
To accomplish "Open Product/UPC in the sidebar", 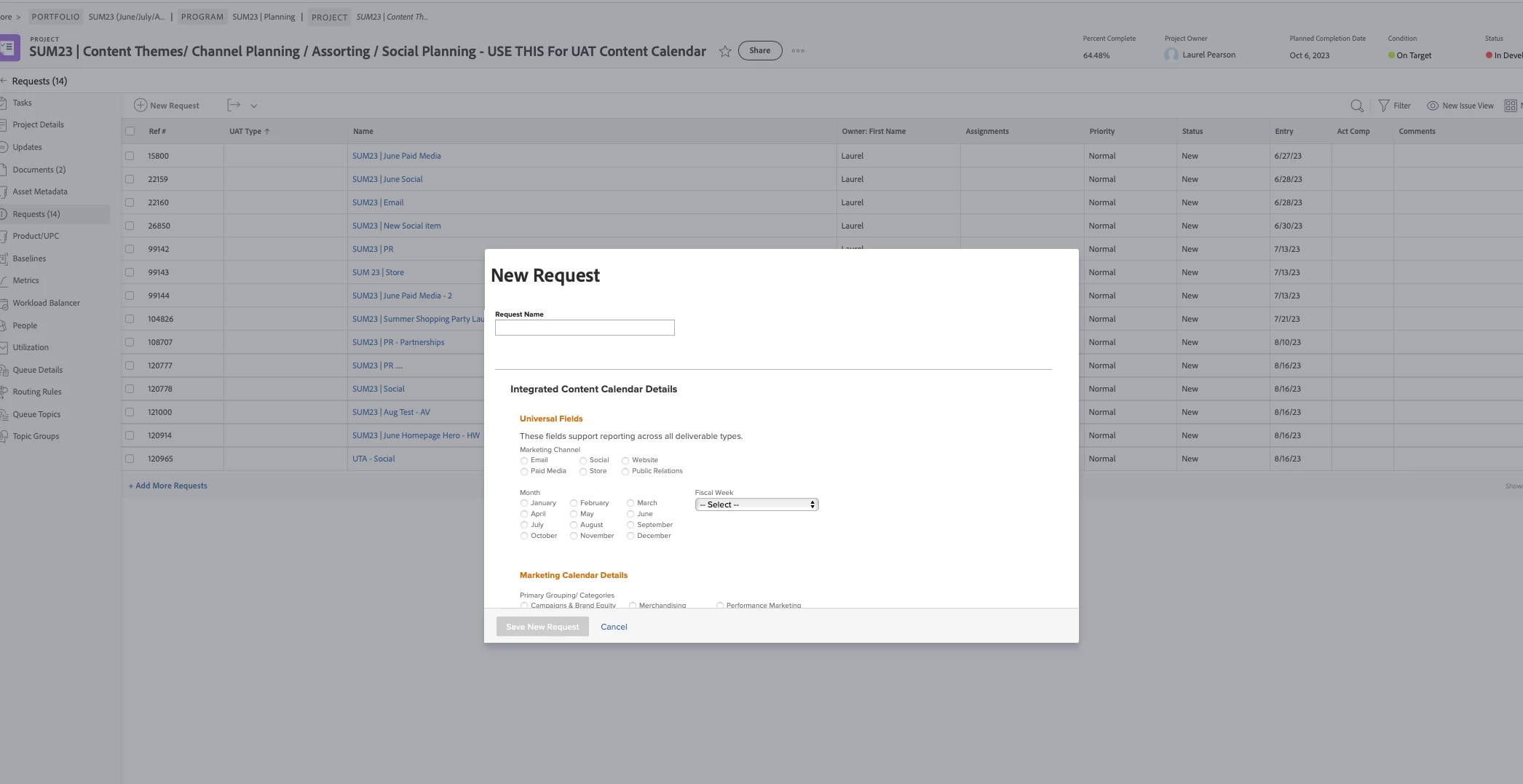I will coord(36,236).
